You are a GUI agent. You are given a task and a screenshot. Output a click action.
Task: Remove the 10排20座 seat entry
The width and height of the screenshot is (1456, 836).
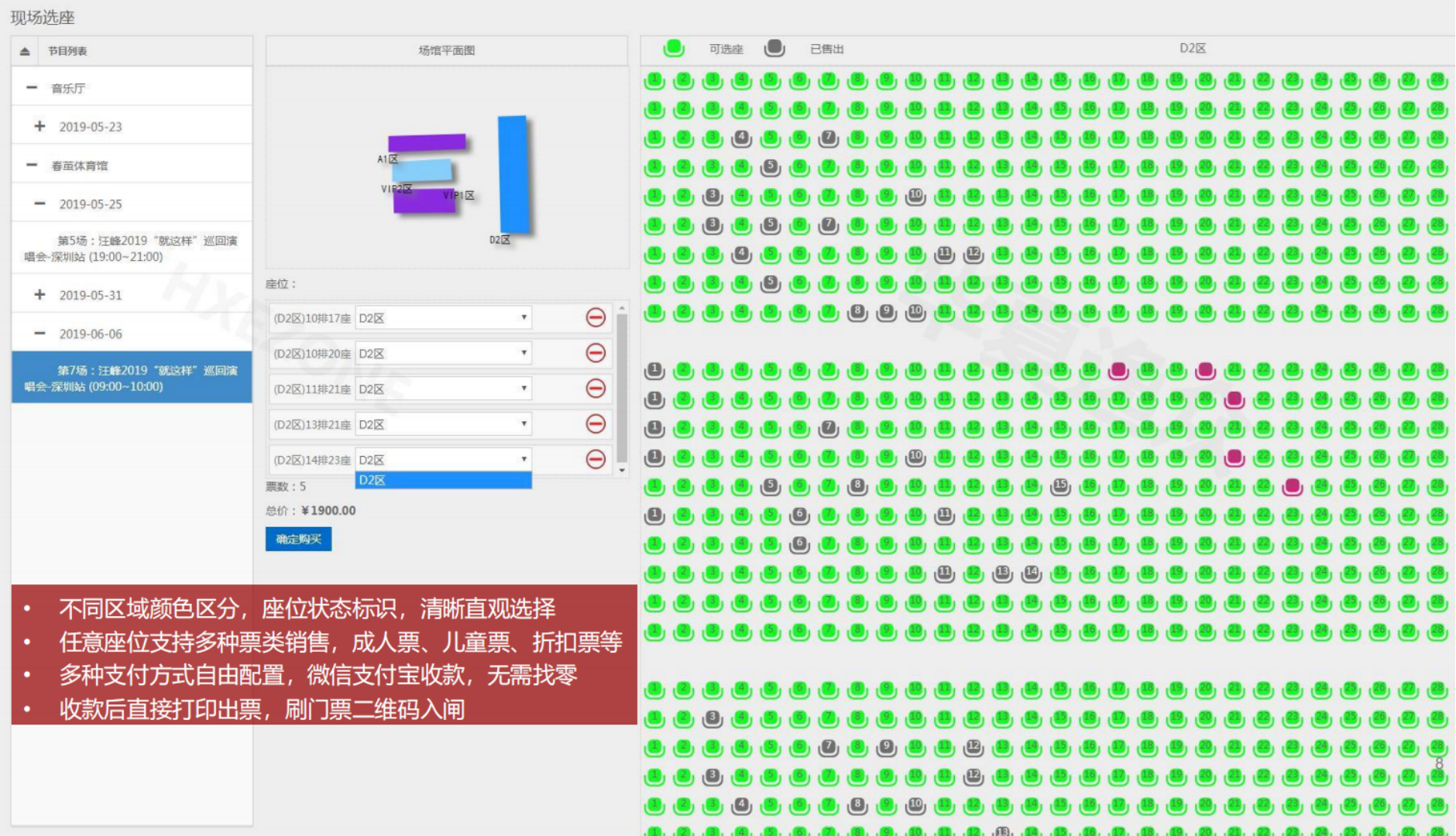click(x=595, y=353)
